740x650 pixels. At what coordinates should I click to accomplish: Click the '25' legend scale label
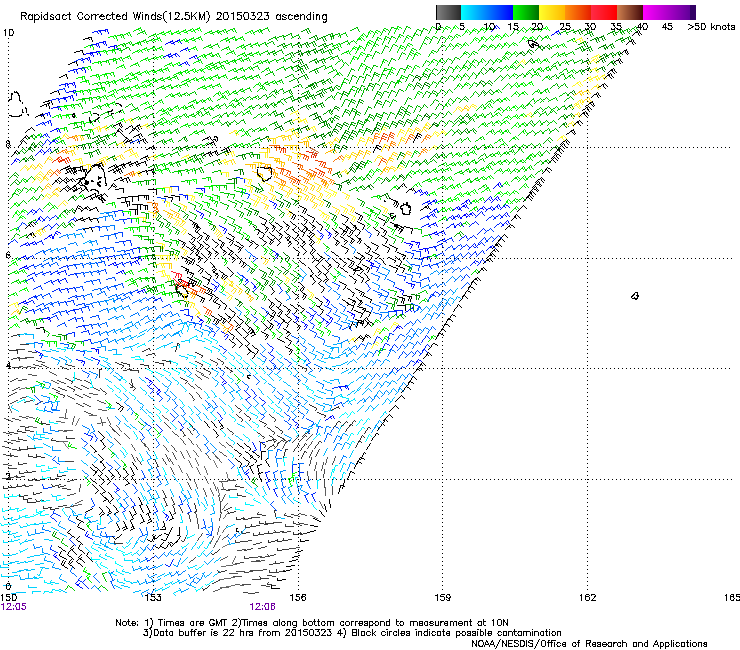[x=564, y=27]
